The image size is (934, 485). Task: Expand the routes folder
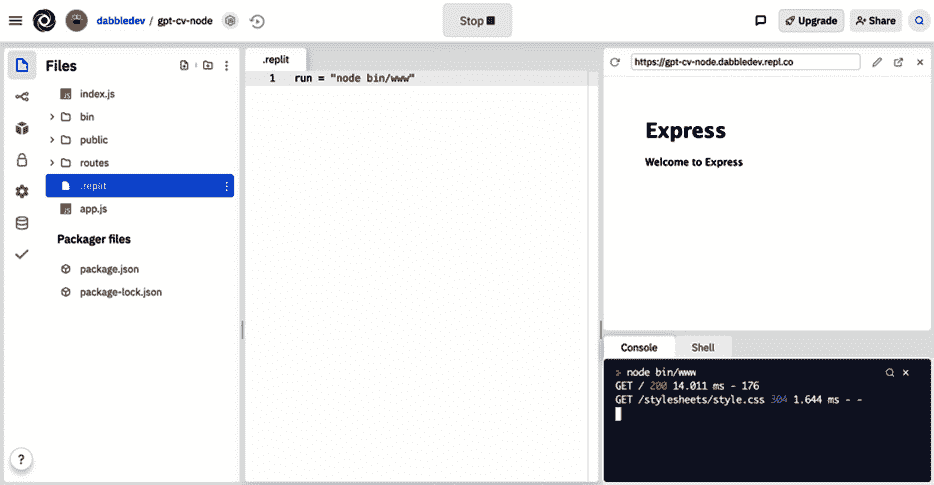tap(52, 163)
